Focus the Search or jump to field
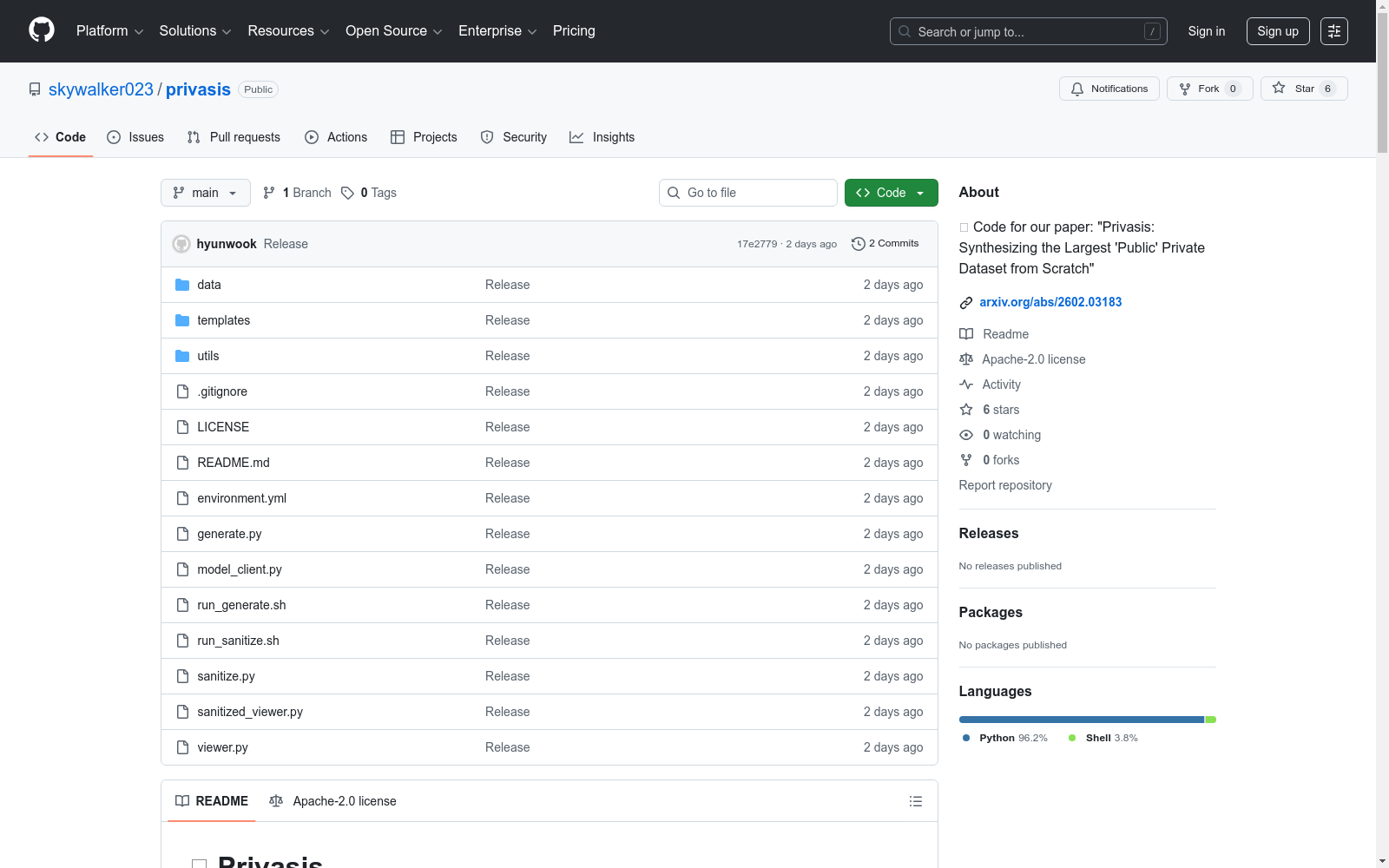 [1028, 31]
